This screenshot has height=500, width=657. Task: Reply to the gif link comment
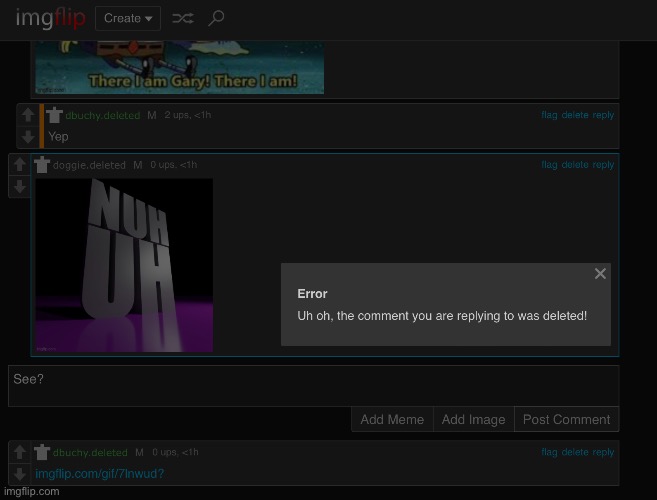pyautogui.click(x=603, y=452)
